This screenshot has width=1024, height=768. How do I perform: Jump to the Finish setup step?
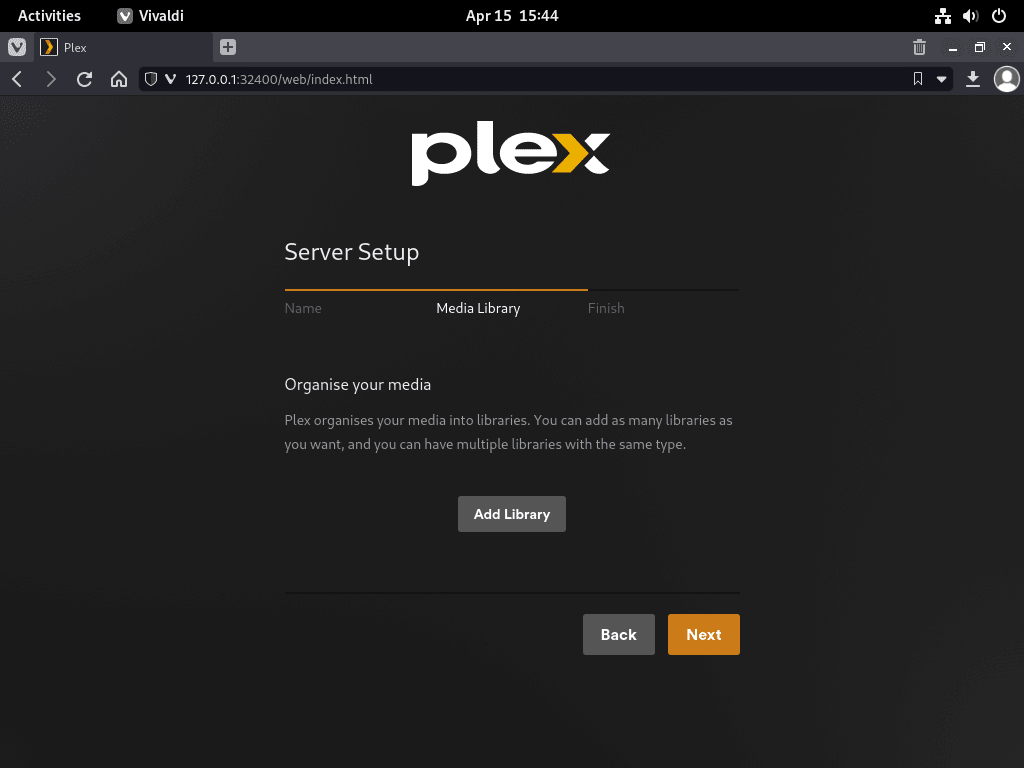tap(606, 308)
